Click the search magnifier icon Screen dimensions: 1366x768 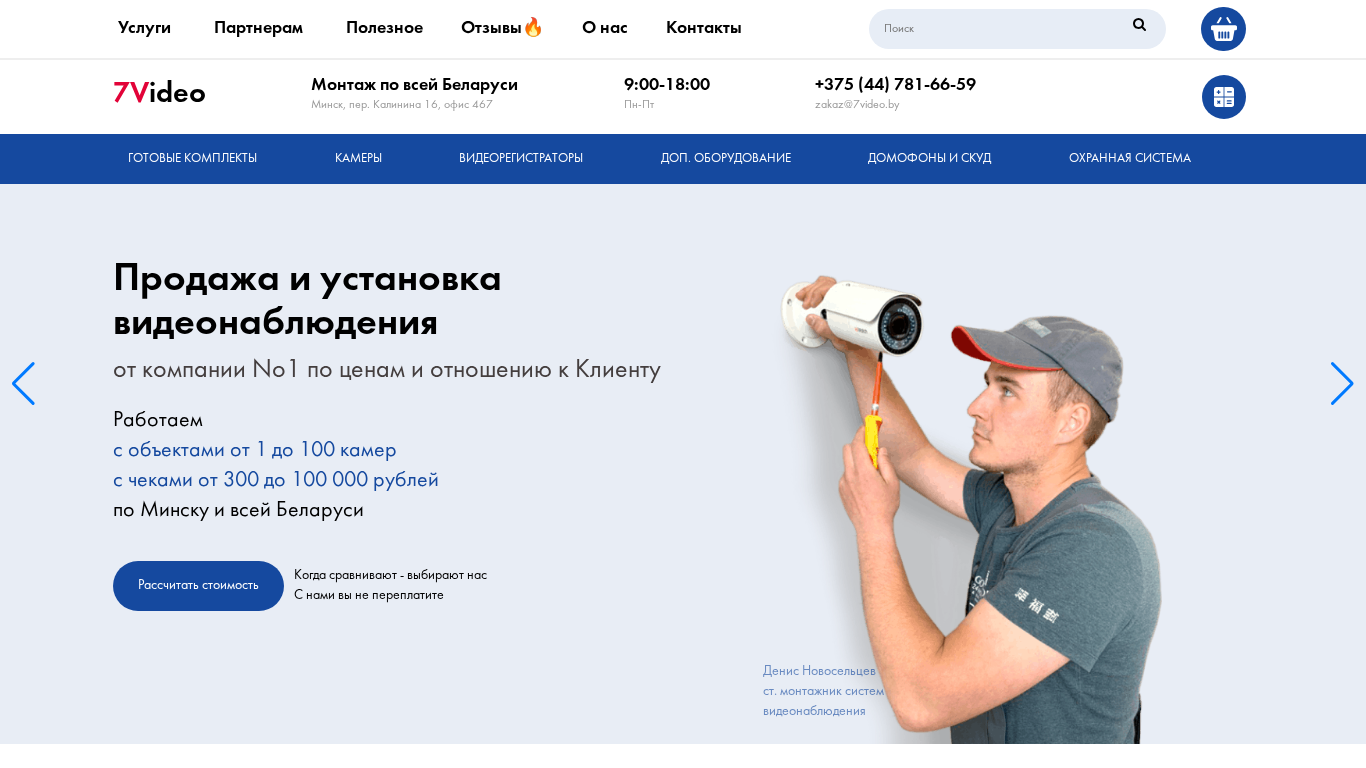[1139, 25]
